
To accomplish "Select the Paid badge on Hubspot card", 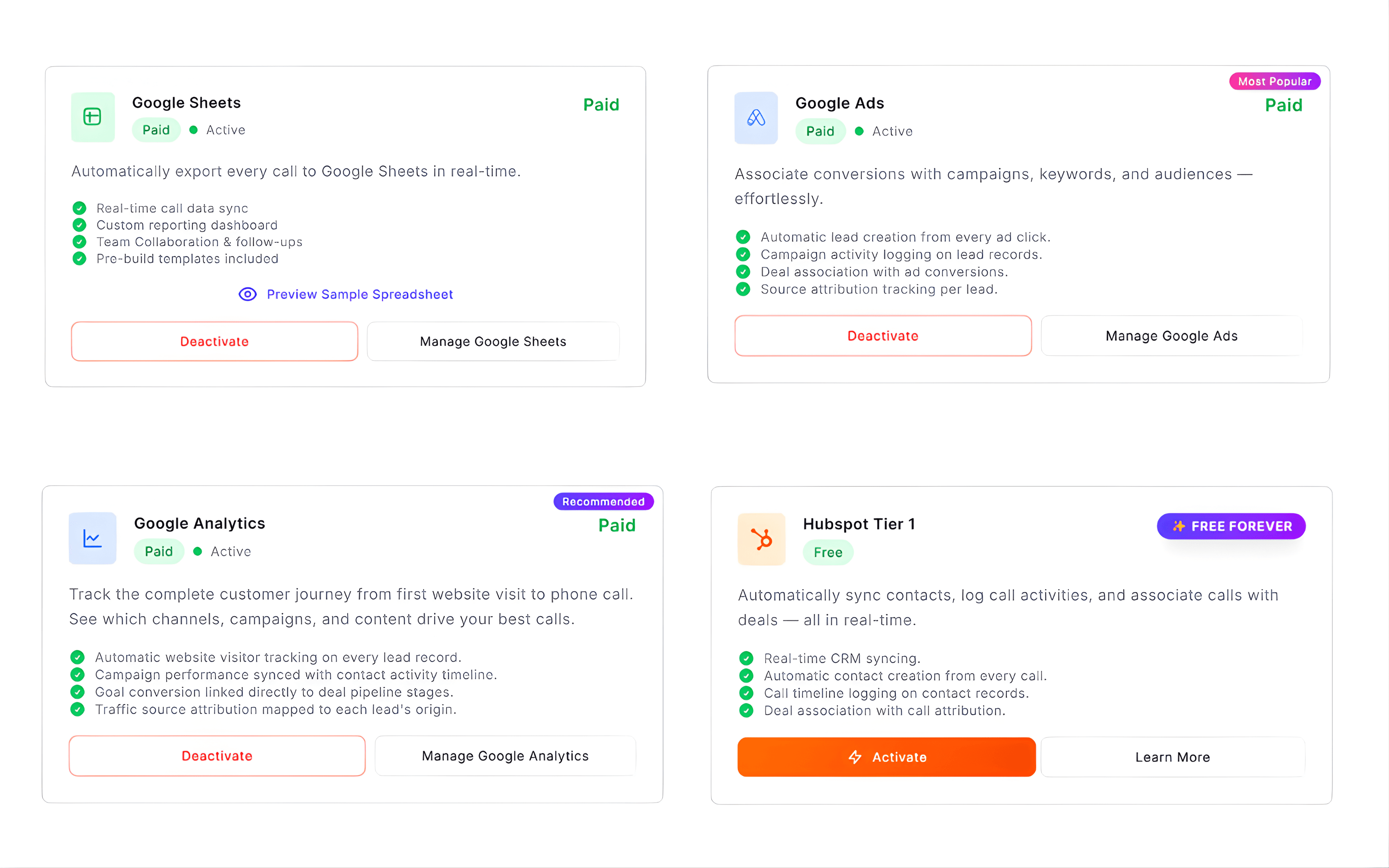I will click(x=828, y=552).
